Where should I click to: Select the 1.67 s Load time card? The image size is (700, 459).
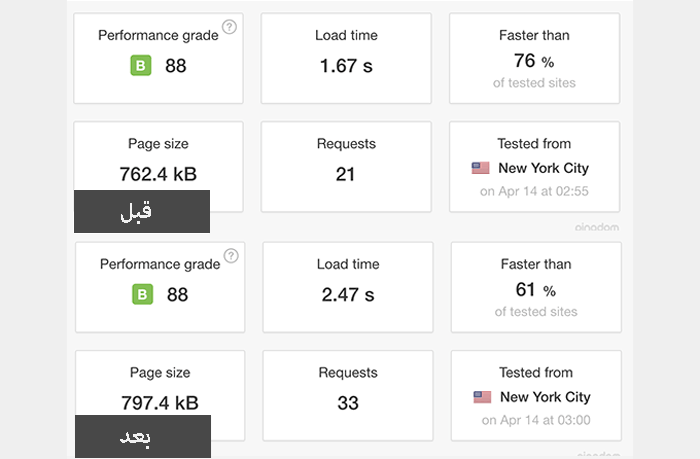pos(347,57)
